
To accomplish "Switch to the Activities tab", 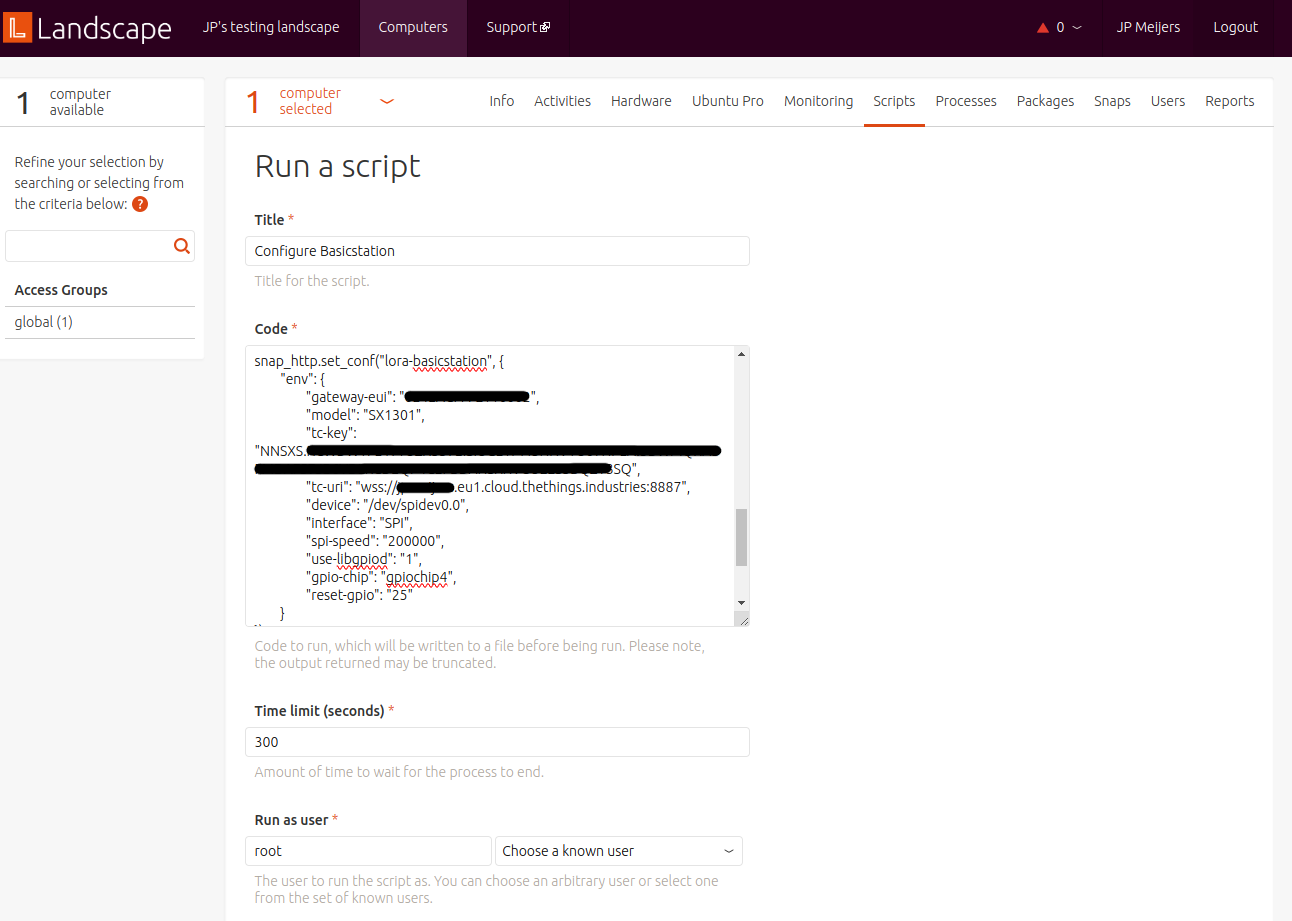I will click(562, 101).
